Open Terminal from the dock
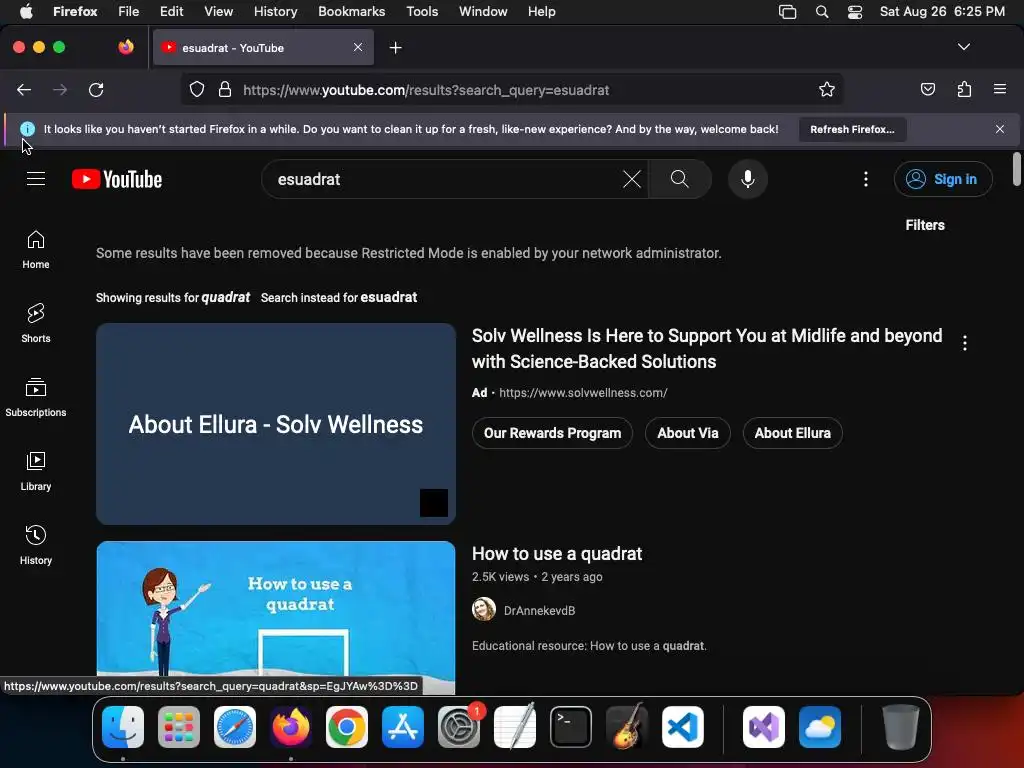 571,727
